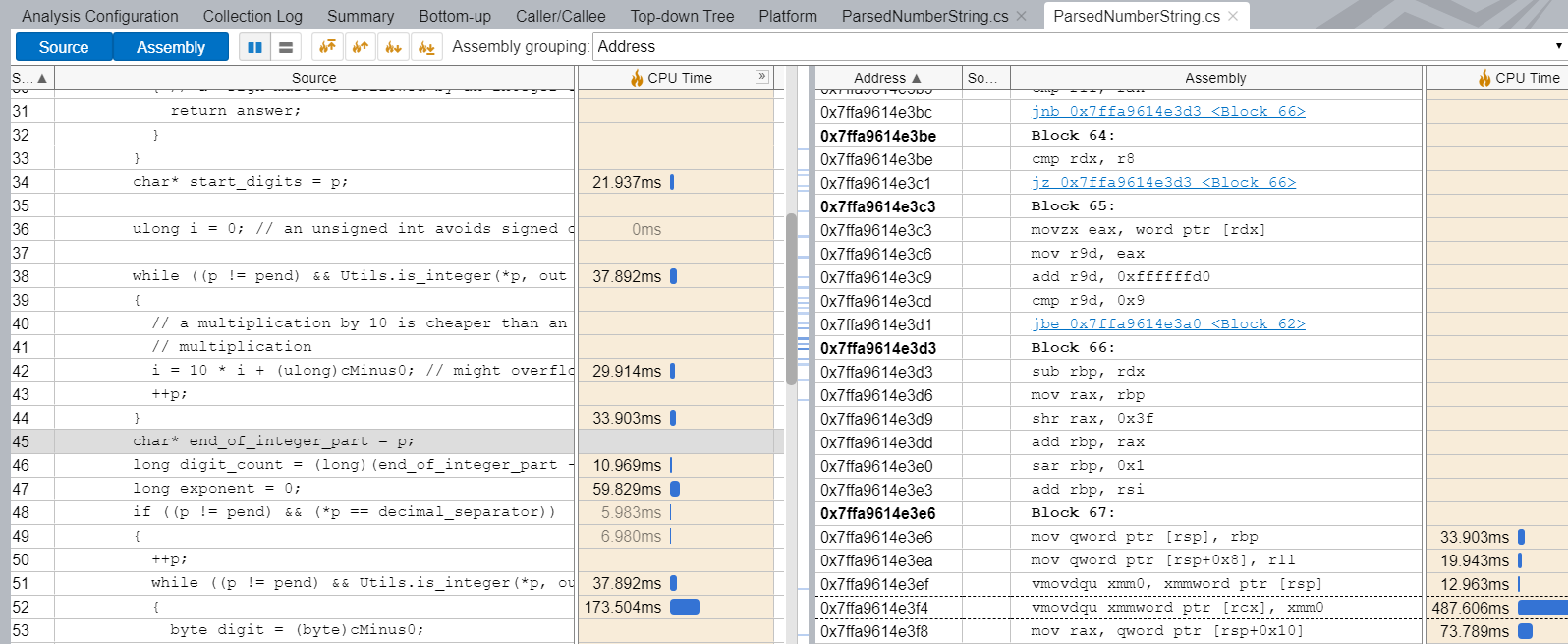Go to the next hotspot

pos(394,47)
